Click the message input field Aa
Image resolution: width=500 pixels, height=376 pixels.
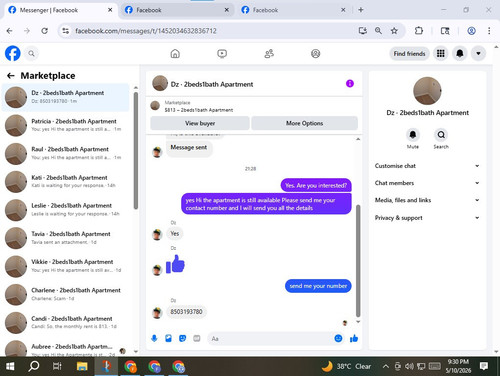point(270,339)
